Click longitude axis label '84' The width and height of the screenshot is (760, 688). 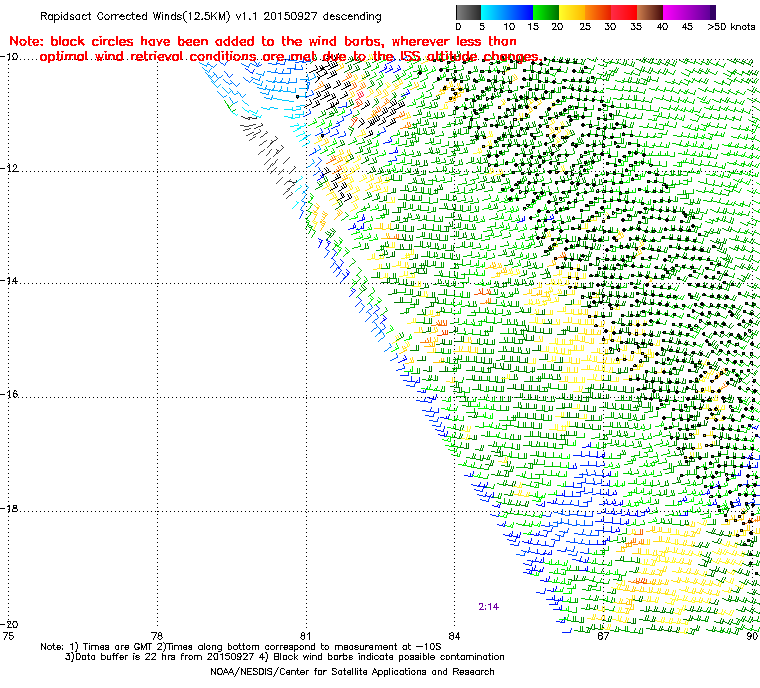(x=454, y=636)
